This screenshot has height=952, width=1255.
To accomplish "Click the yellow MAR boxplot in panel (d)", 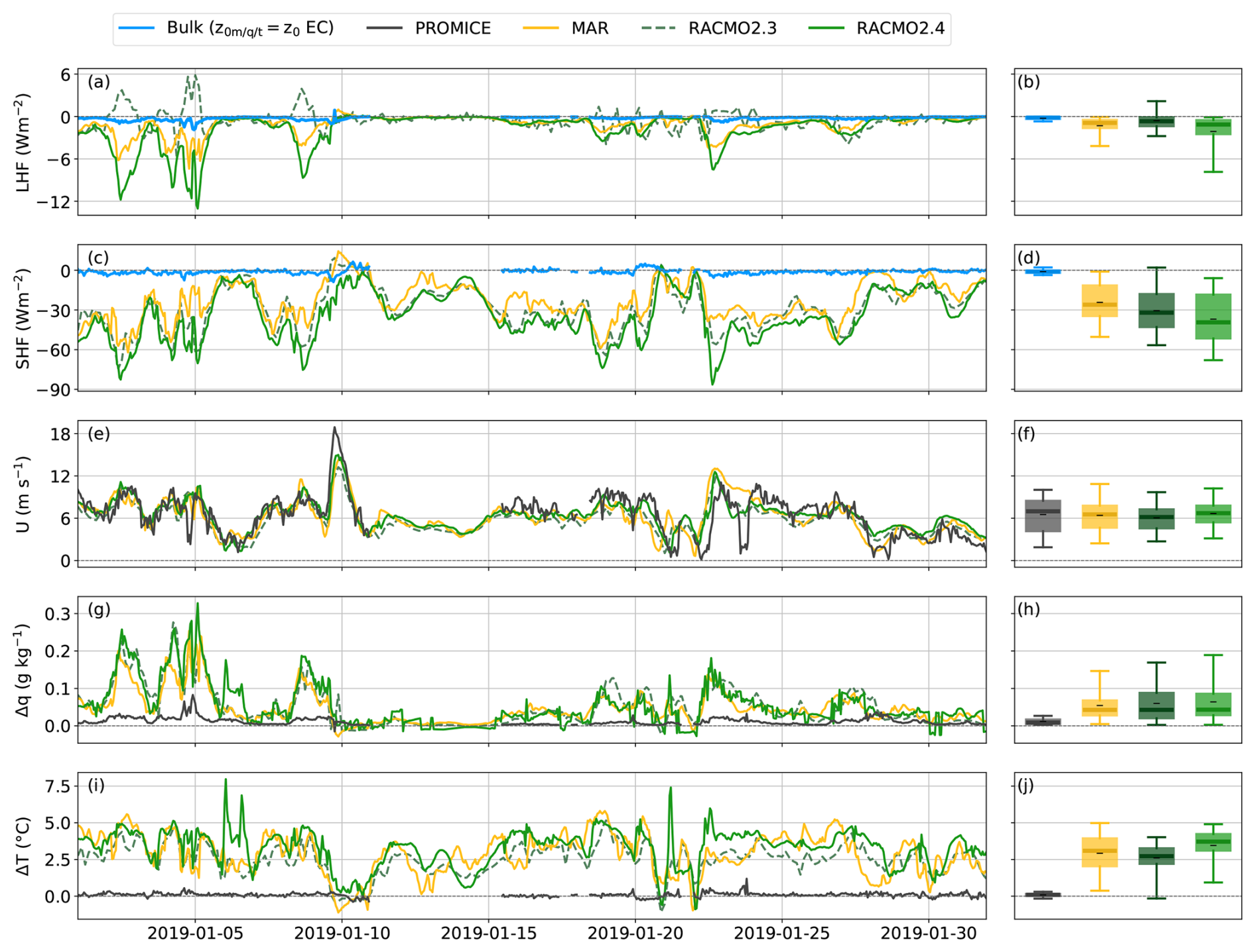I will pos(1099,301).
